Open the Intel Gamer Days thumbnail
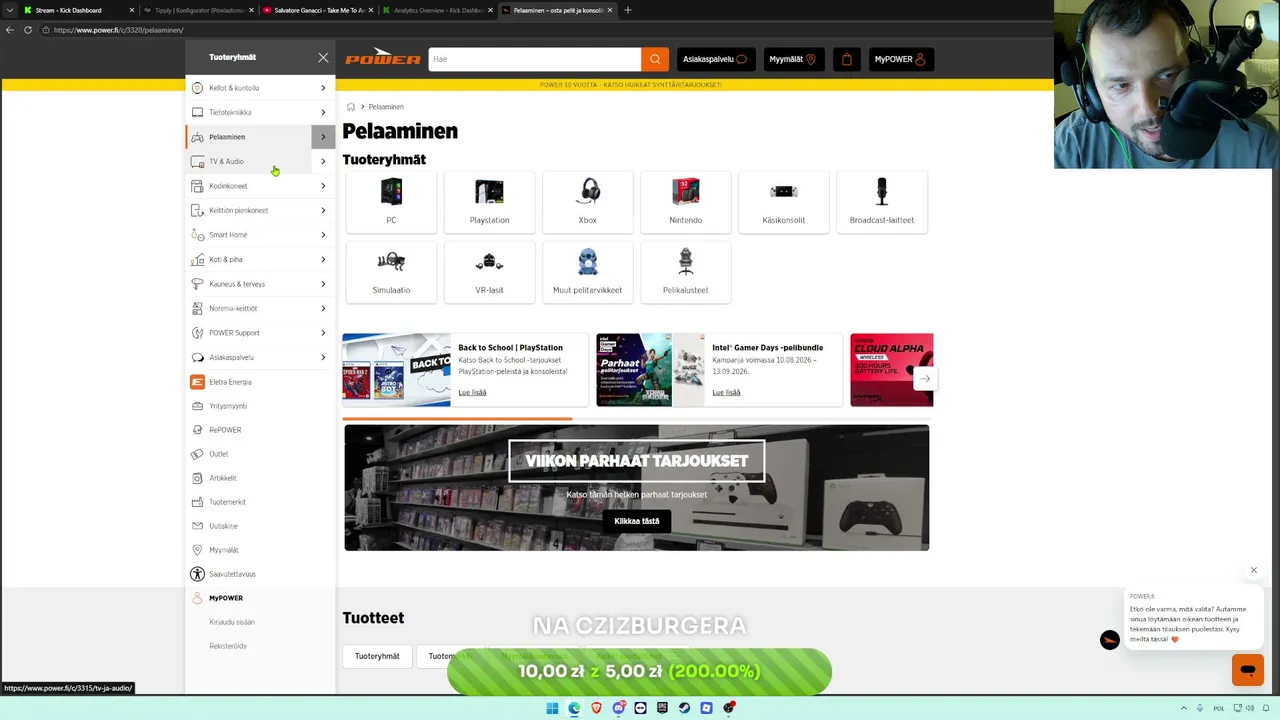1280x720 pixels. [650, 370]
